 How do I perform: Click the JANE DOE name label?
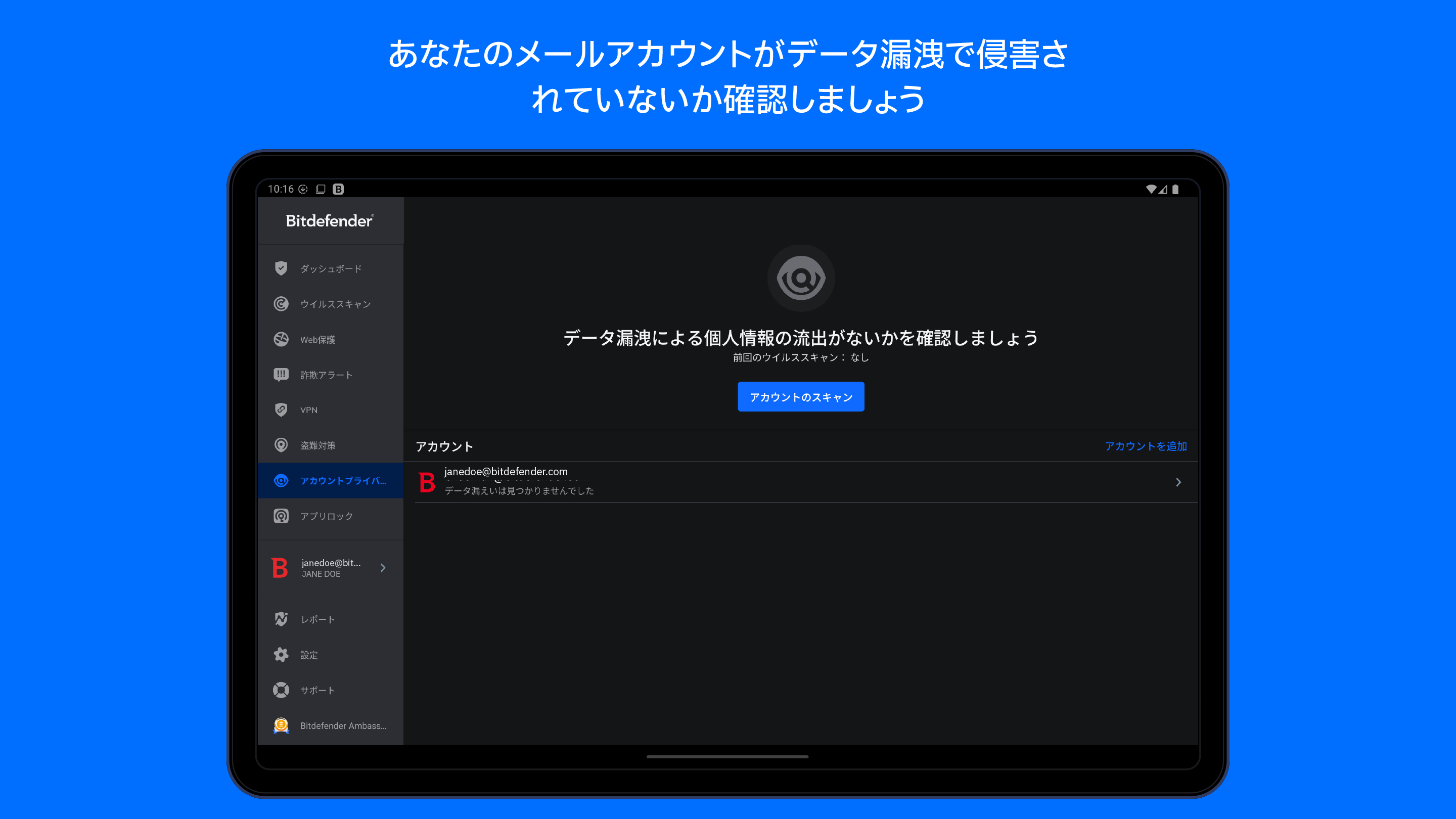(x=321, y=574)
